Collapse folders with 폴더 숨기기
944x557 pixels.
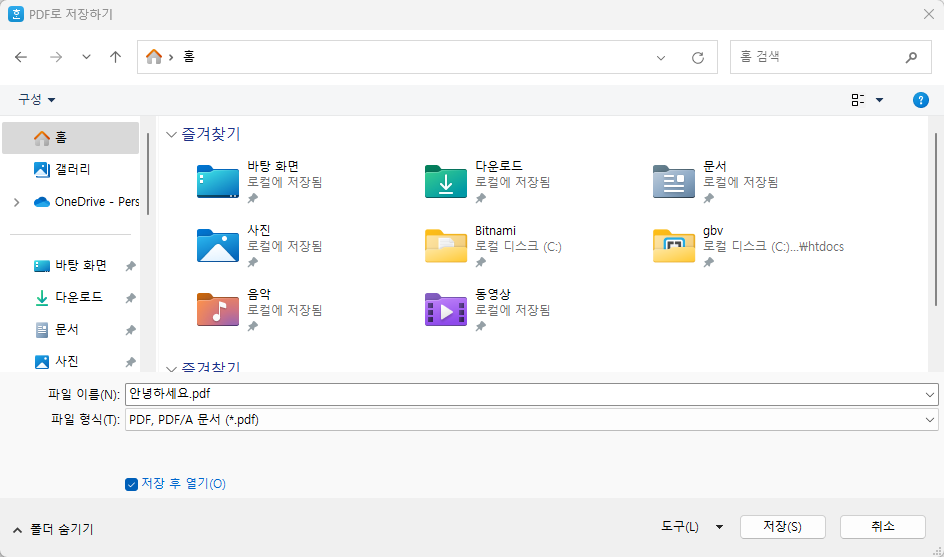click(x=53, y=529)
